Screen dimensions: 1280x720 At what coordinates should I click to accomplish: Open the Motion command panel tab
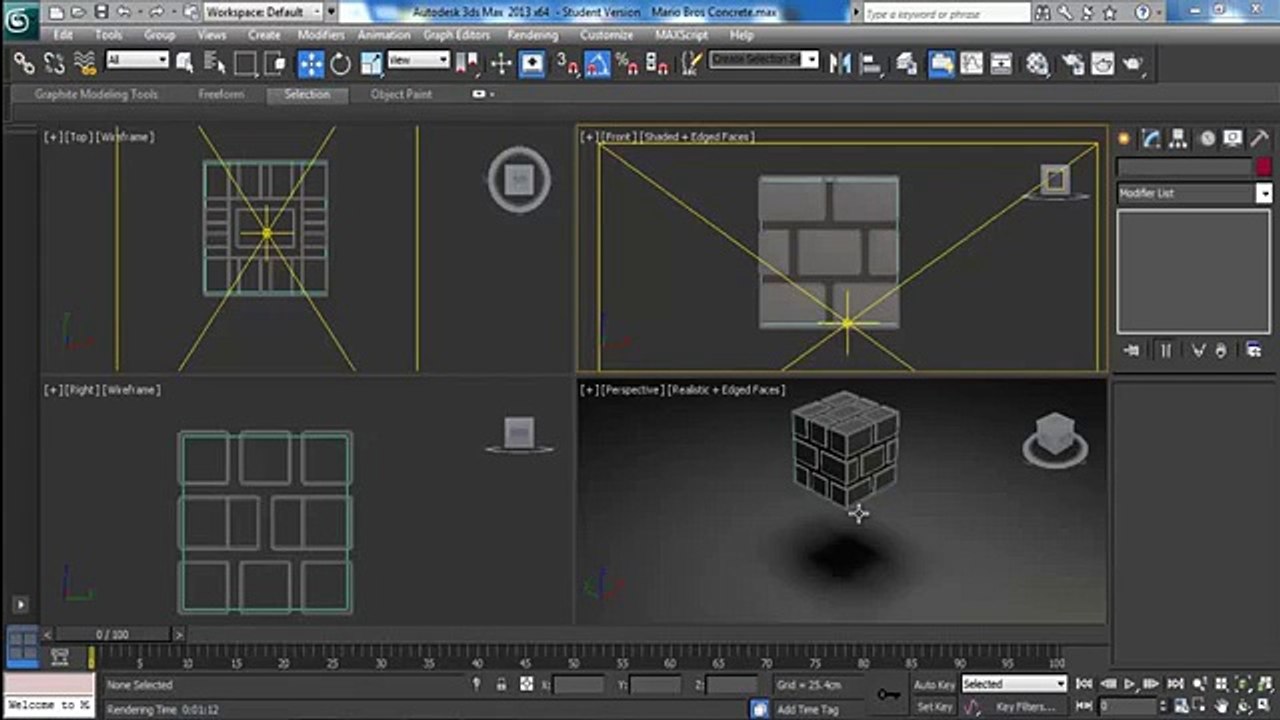(1206, 139)
